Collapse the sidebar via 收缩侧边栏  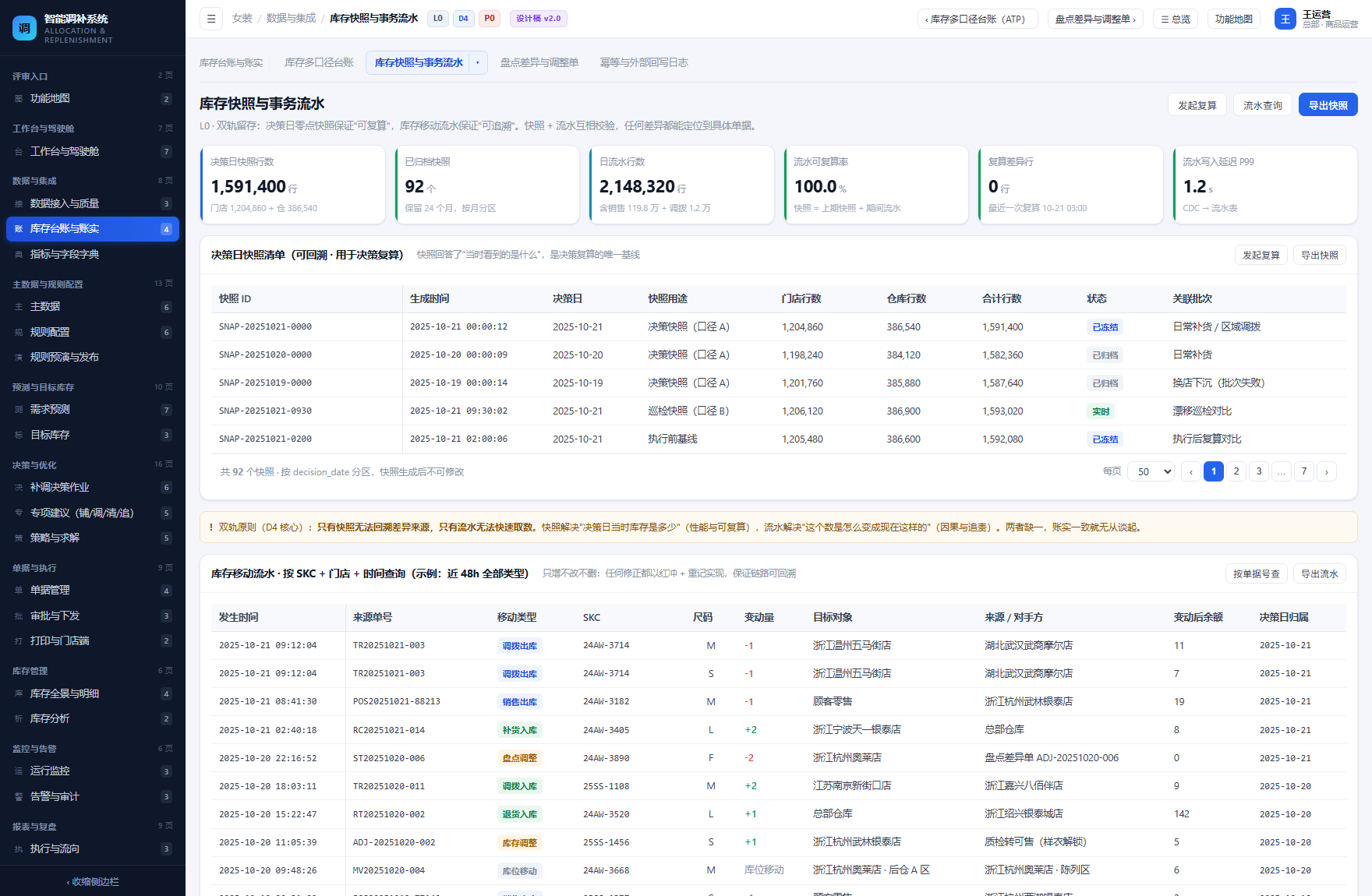coord(93,882)
